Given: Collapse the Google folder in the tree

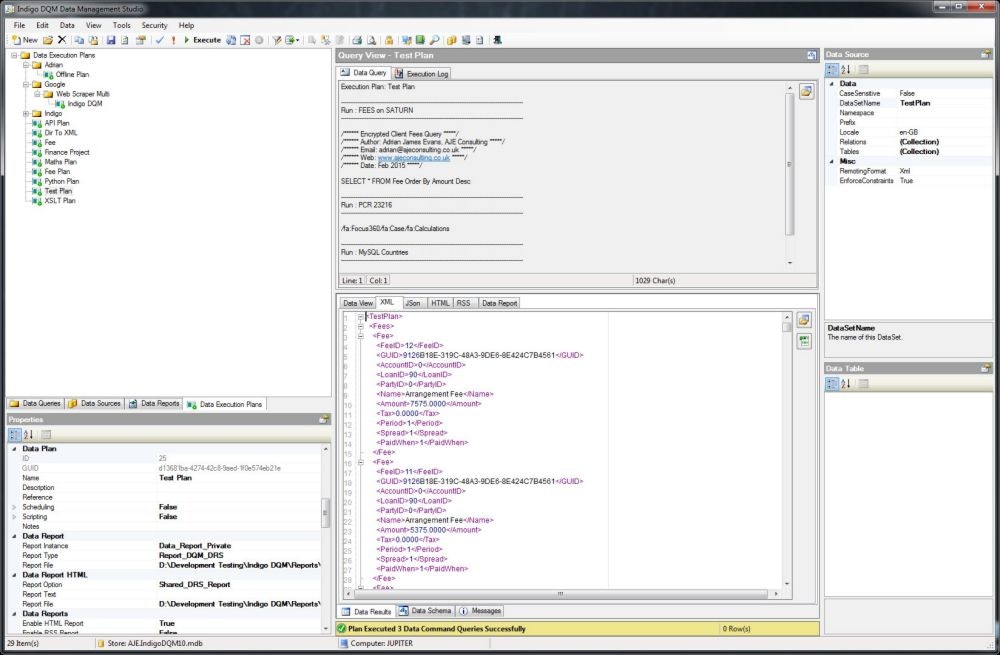Looking at the screenshot, I should [26, 84].
